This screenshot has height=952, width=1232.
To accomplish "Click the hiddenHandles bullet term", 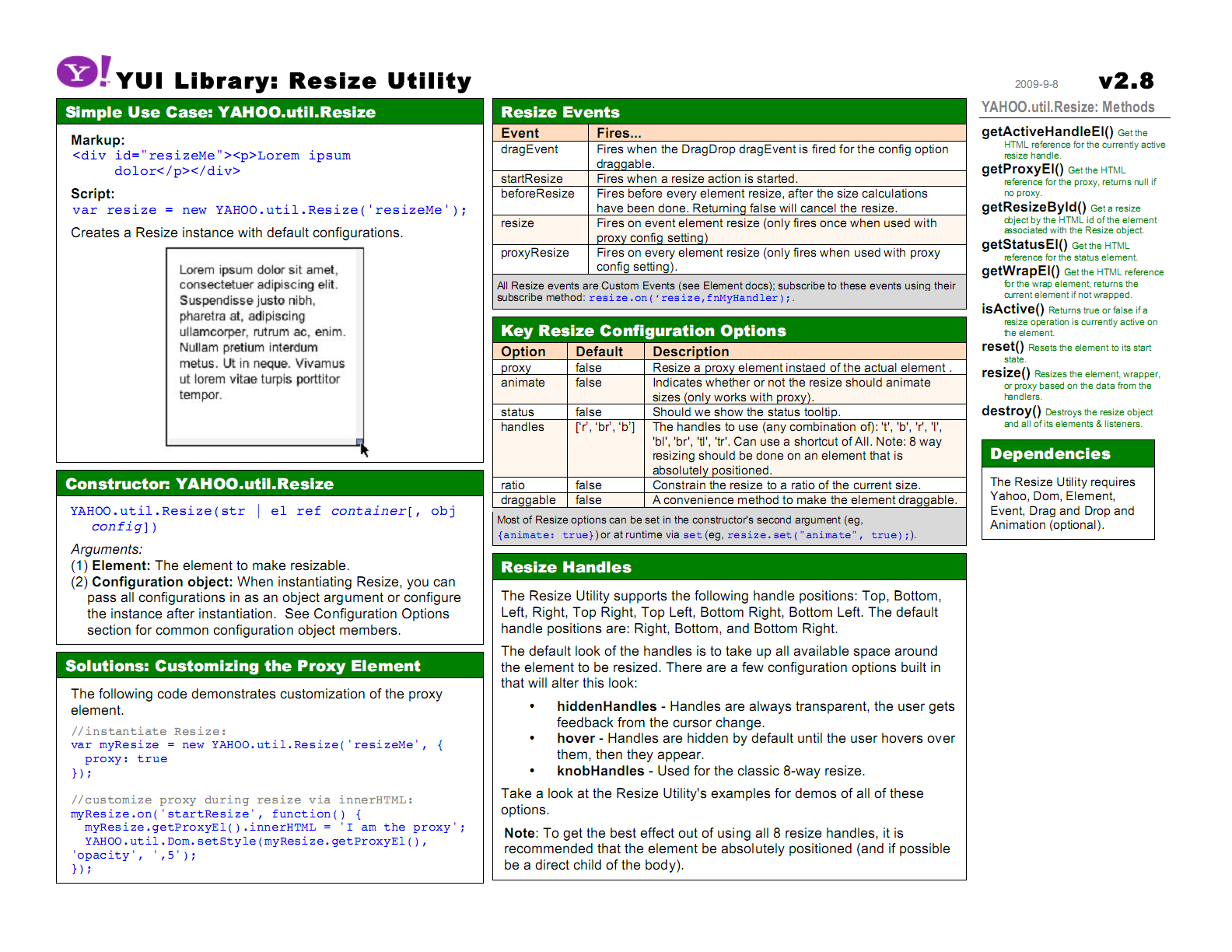I will click(606, 706).
